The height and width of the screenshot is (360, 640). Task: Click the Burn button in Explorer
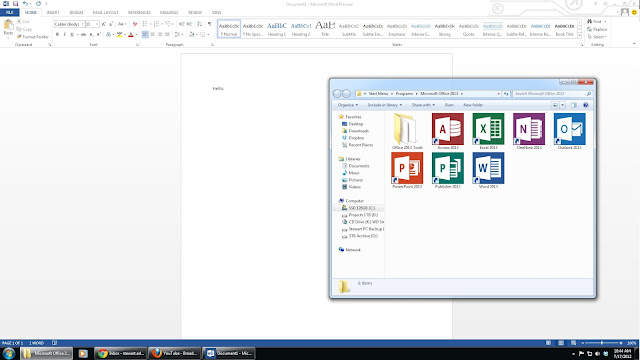pos(449,105)
